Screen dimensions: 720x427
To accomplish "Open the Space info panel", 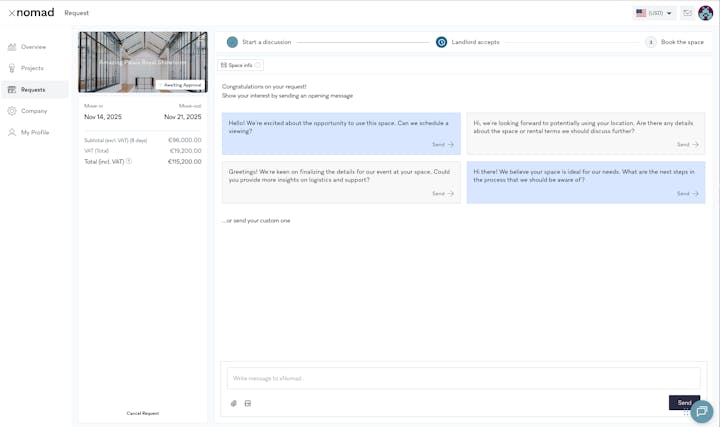I will coord(240,65).
